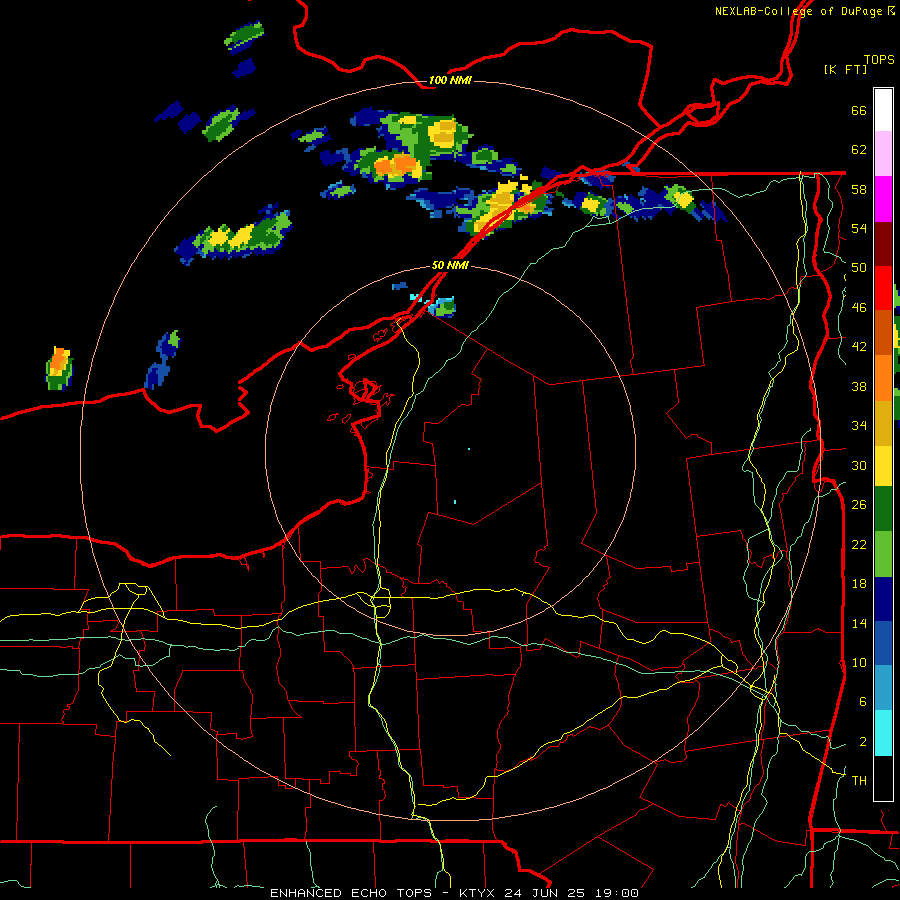The image size is (900, 900).
Task: Click the 30 value on the legend
Action: [x=859, y=465]
